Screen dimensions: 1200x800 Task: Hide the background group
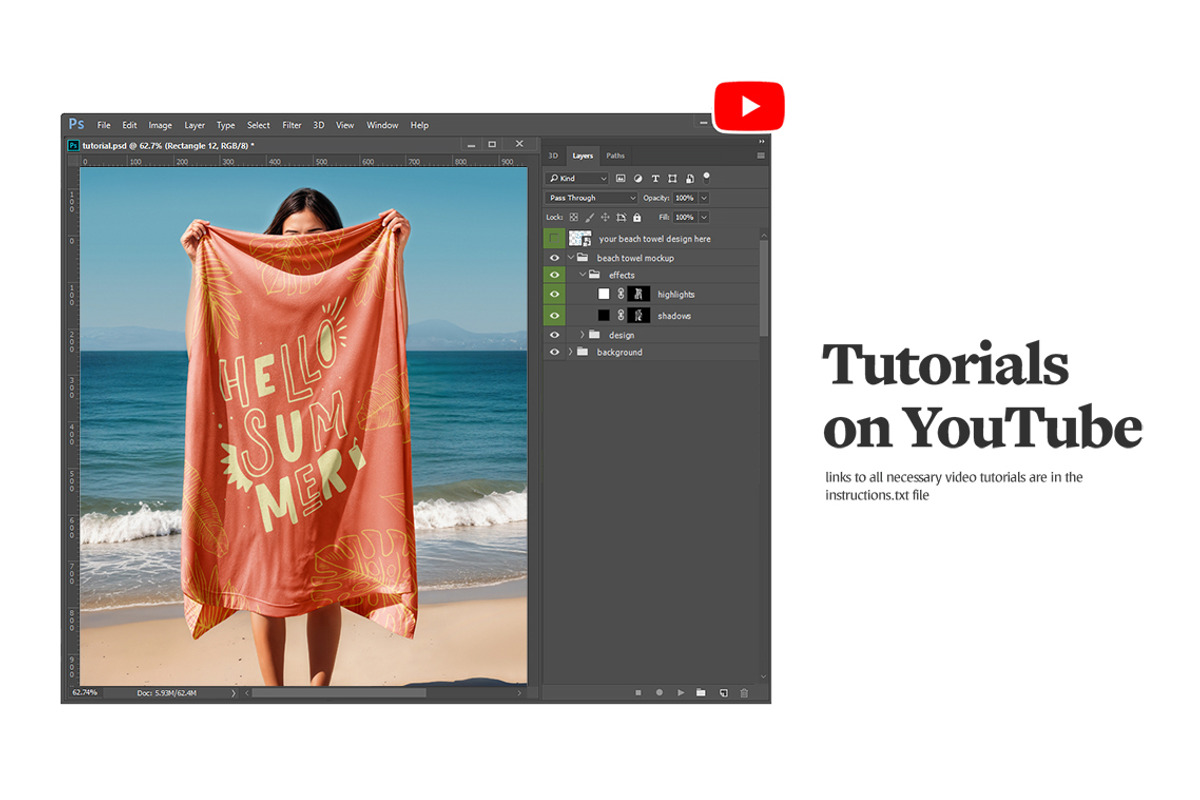(x=554, y=352)
